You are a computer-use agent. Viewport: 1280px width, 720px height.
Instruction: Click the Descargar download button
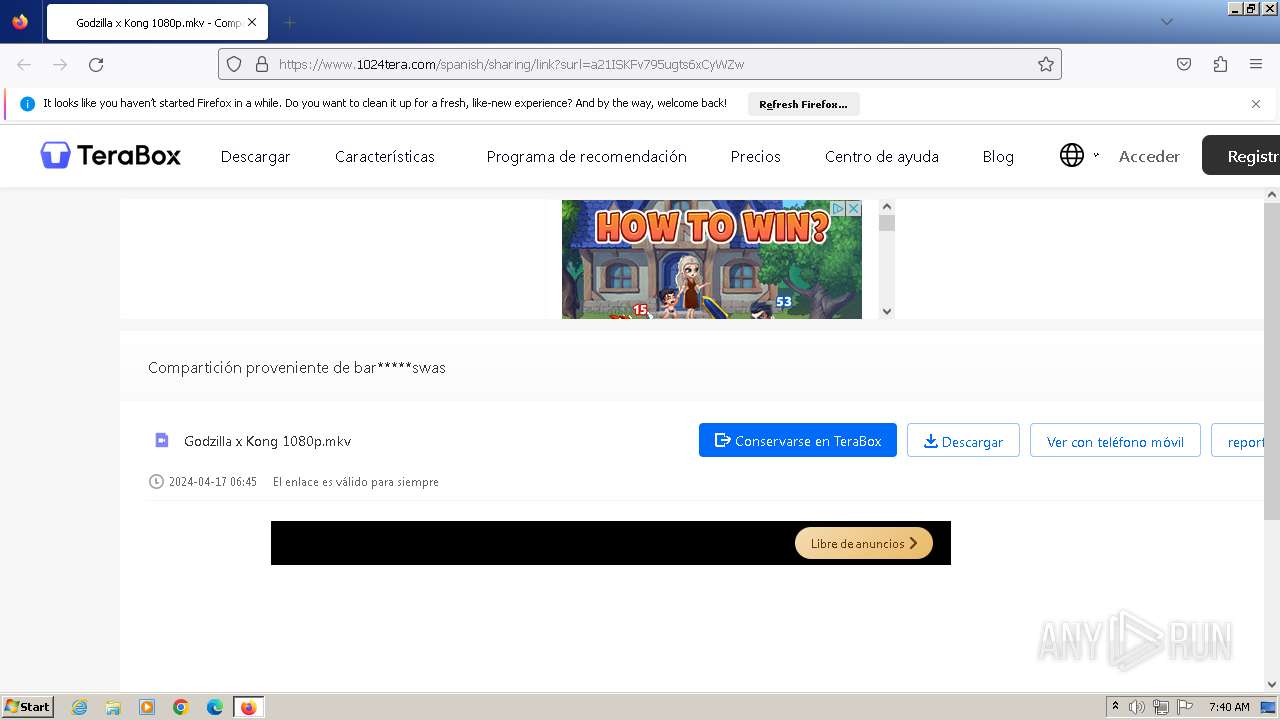[963, 441]
